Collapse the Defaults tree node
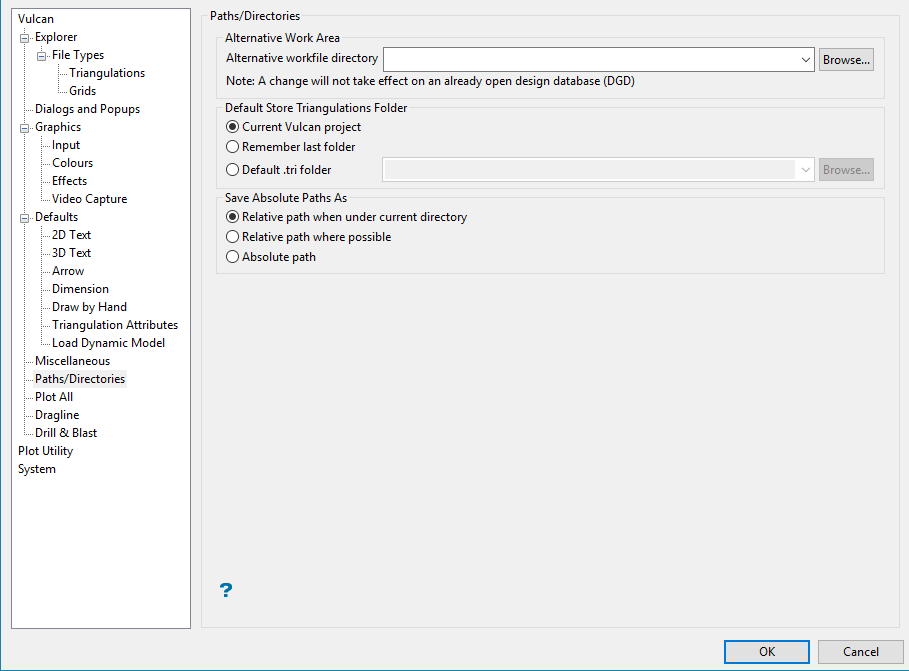This screenshot has height=671, width=909. pyautogui.click(x=24, y=218)
